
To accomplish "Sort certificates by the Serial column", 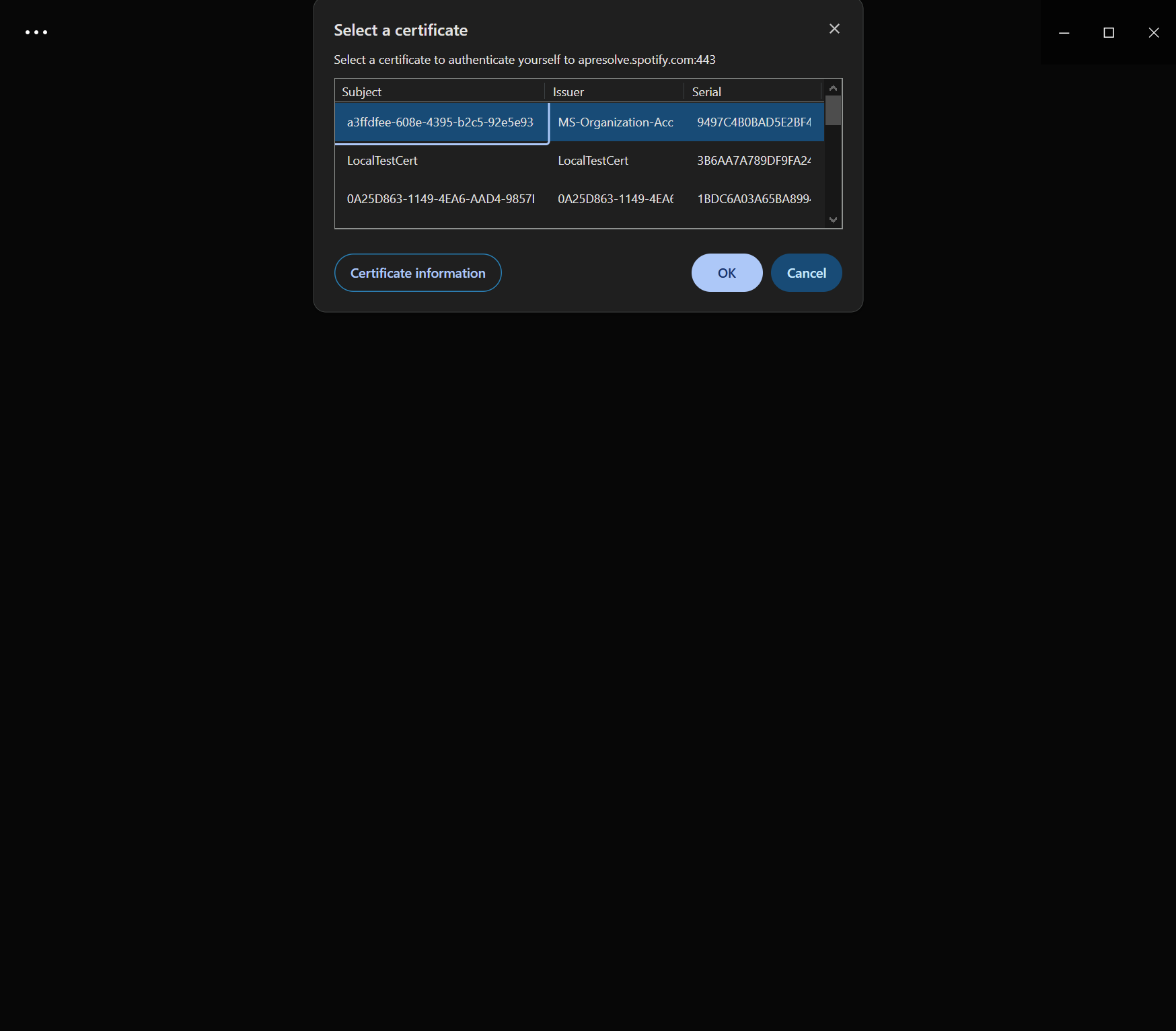I will (706, 91).
